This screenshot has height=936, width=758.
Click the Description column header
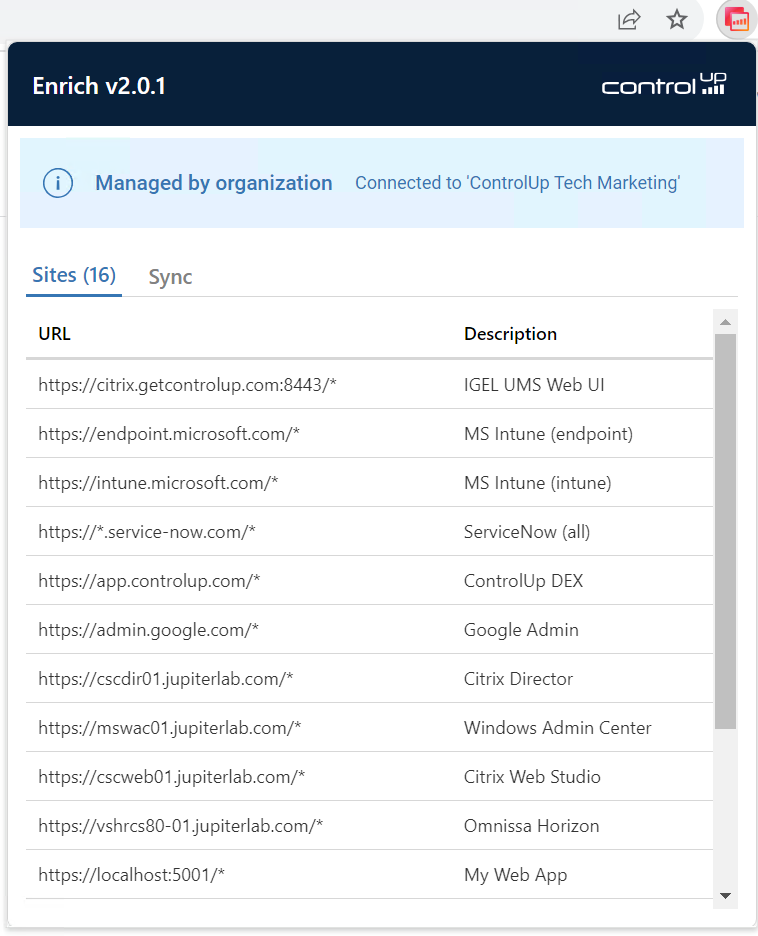click(x=510, y=334)
